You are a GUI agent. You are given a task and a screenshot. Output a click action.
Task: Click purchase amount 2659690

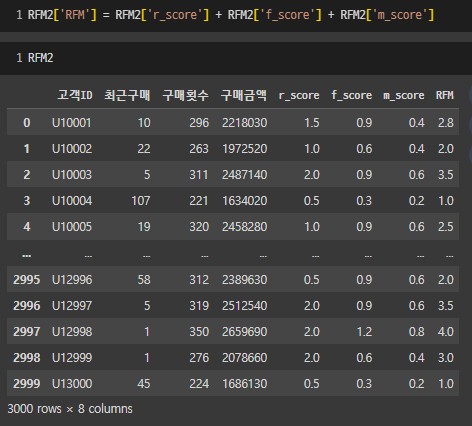(x=245, y=332)
